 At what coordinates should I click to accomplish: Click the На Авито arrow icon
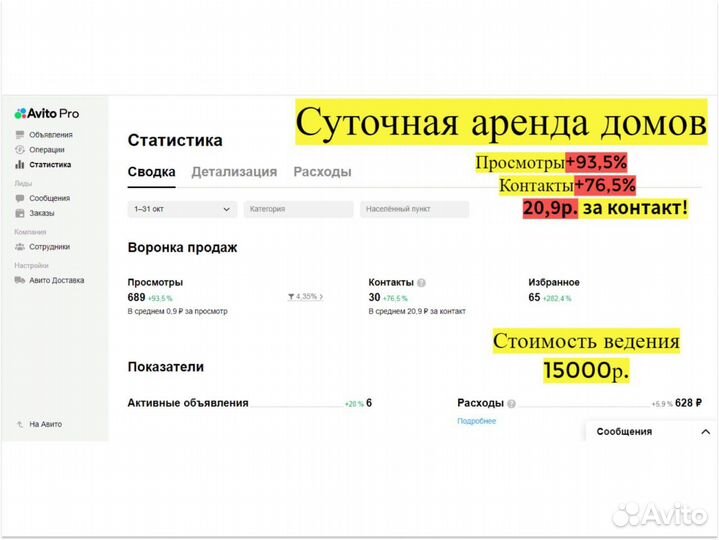(x=20, y=424)
